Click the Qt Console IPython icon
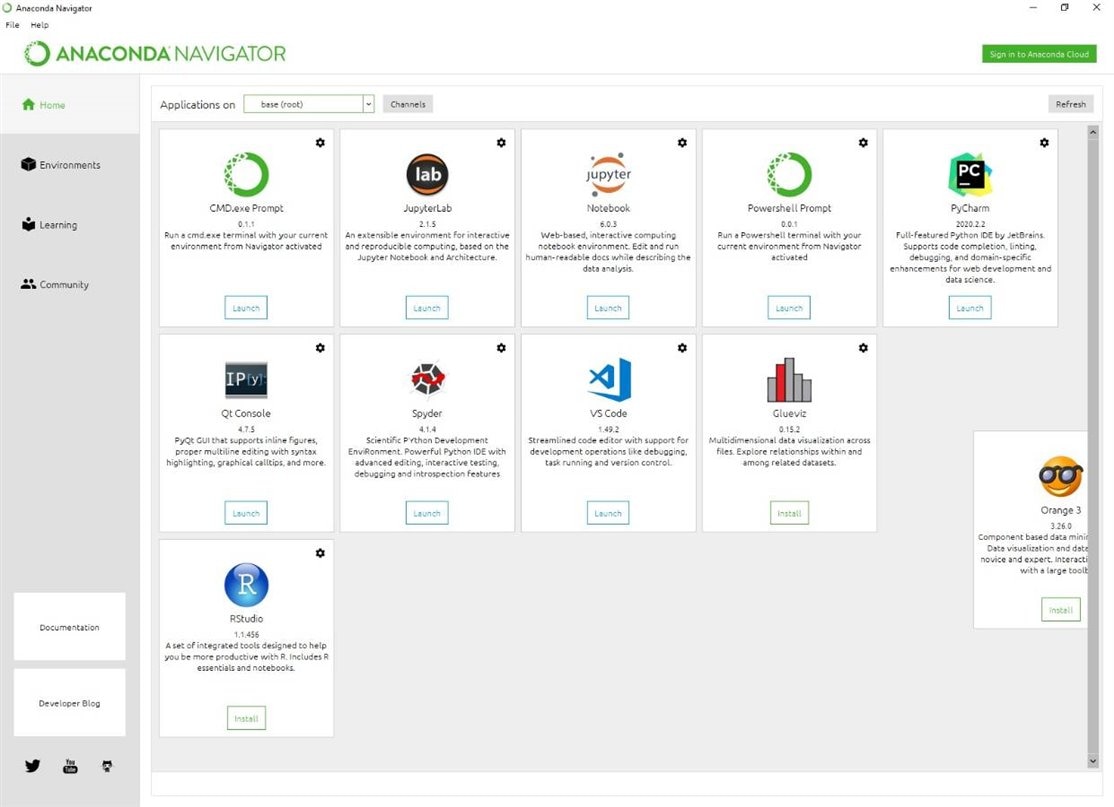Viewport: 1114px width, 807px height. [x=246, y=379]
